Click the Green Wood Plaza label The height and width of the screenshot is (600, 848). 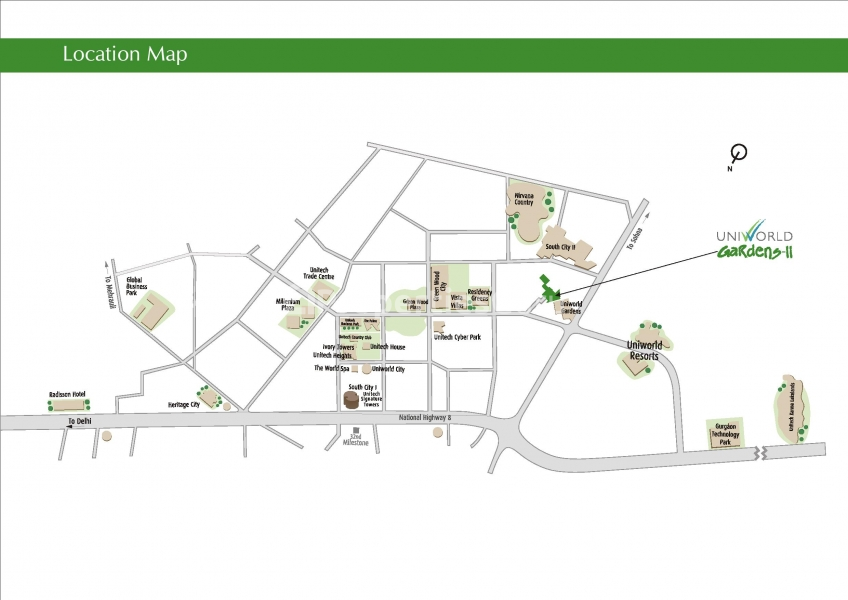coord(415,304)
